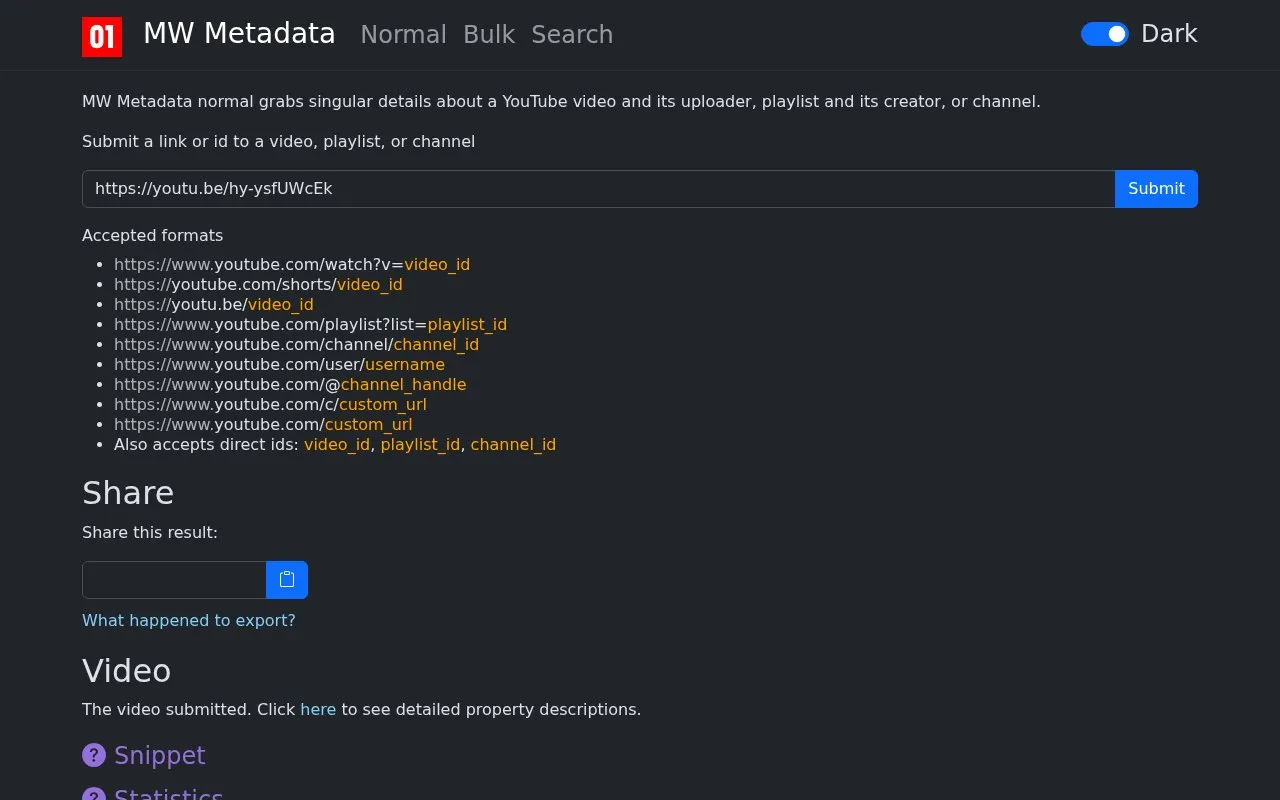The image size is (1280, 800).
Task: Click the red 01 site logo
Action: coord(102,36)
